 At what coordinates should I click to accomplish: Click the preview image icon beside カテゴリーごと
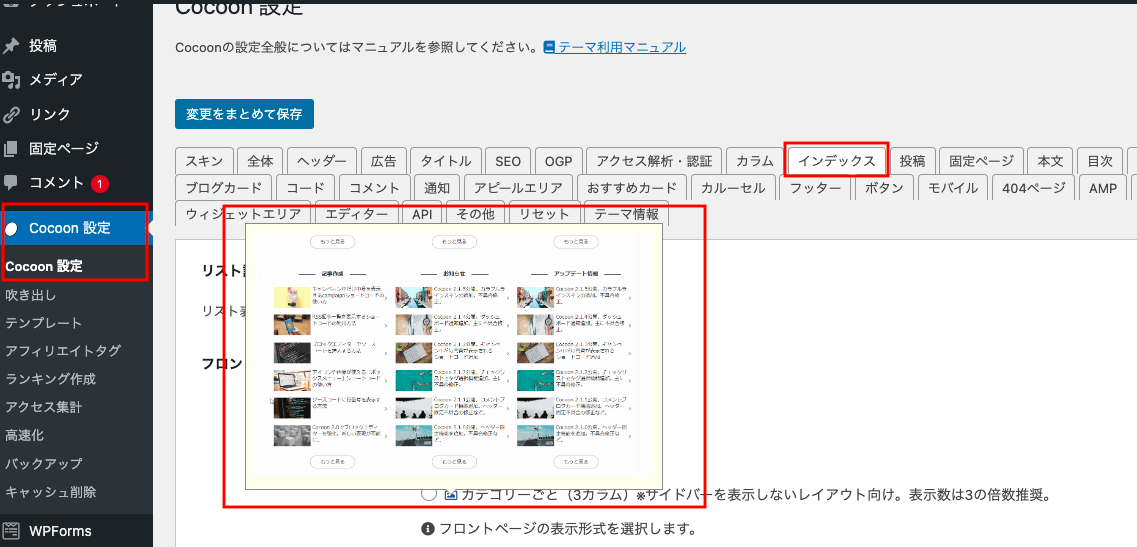click(450, 494)
